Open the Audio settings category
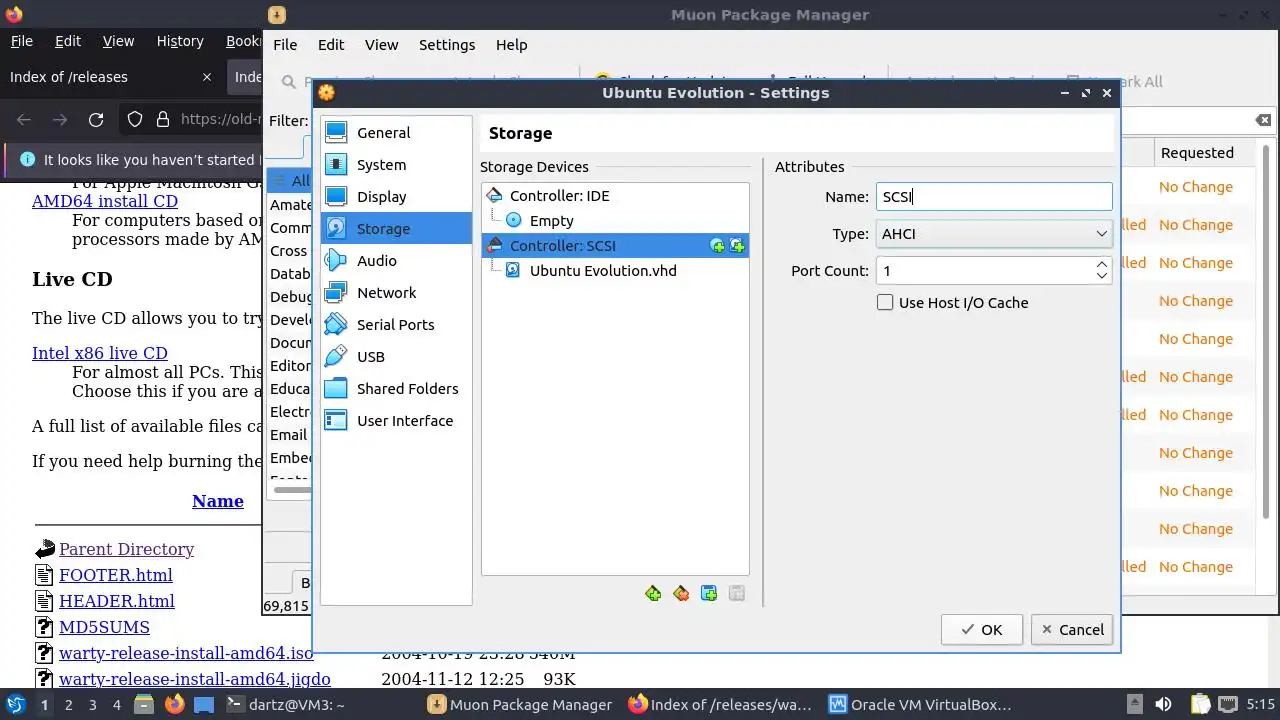This screenshot has height=720, width=1280. 396,261
